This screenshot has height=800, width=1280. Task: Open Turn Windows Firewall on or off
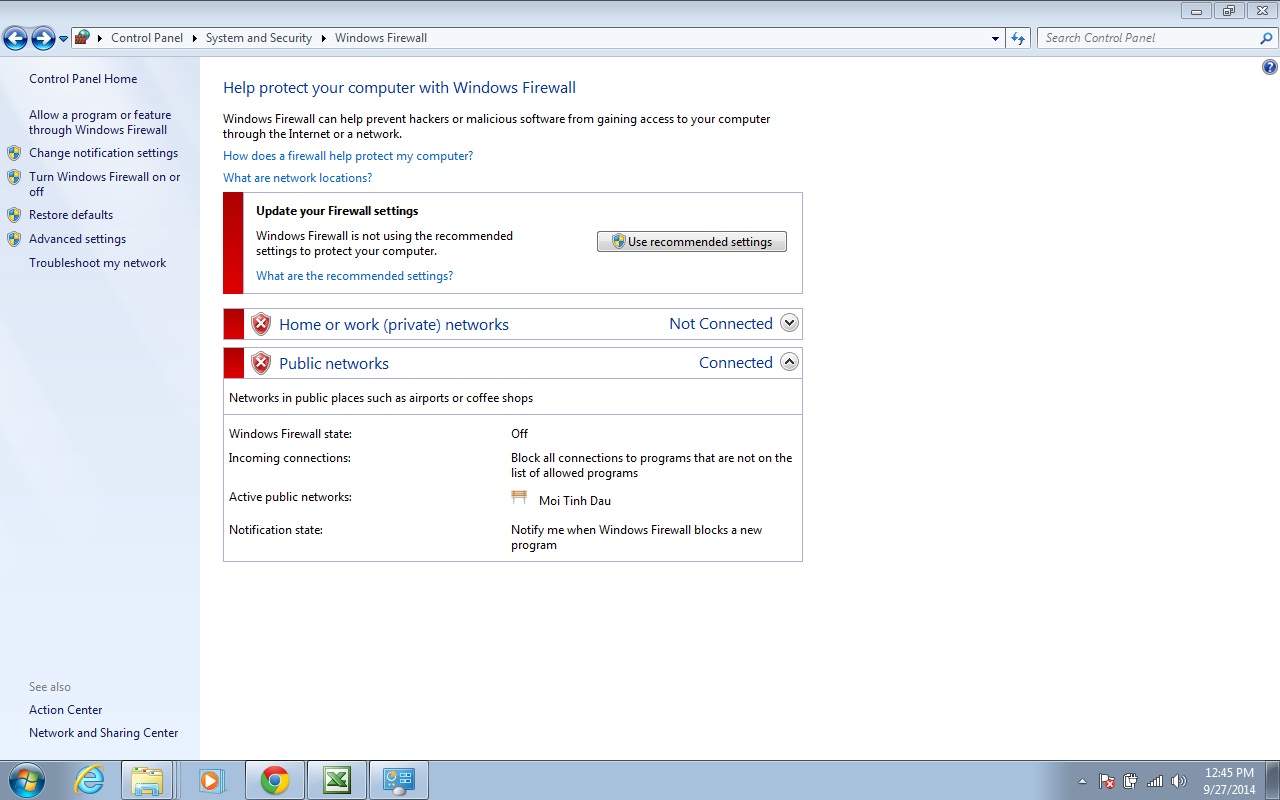coord(105,184)
